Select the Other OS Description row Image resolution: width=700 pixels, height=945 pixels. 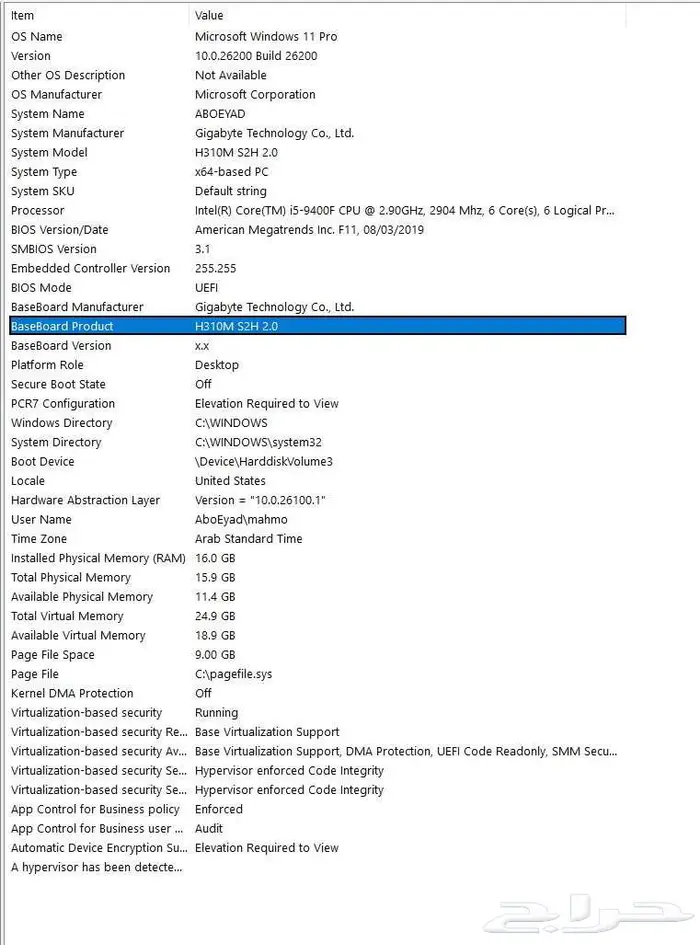(x=318, y=75)
